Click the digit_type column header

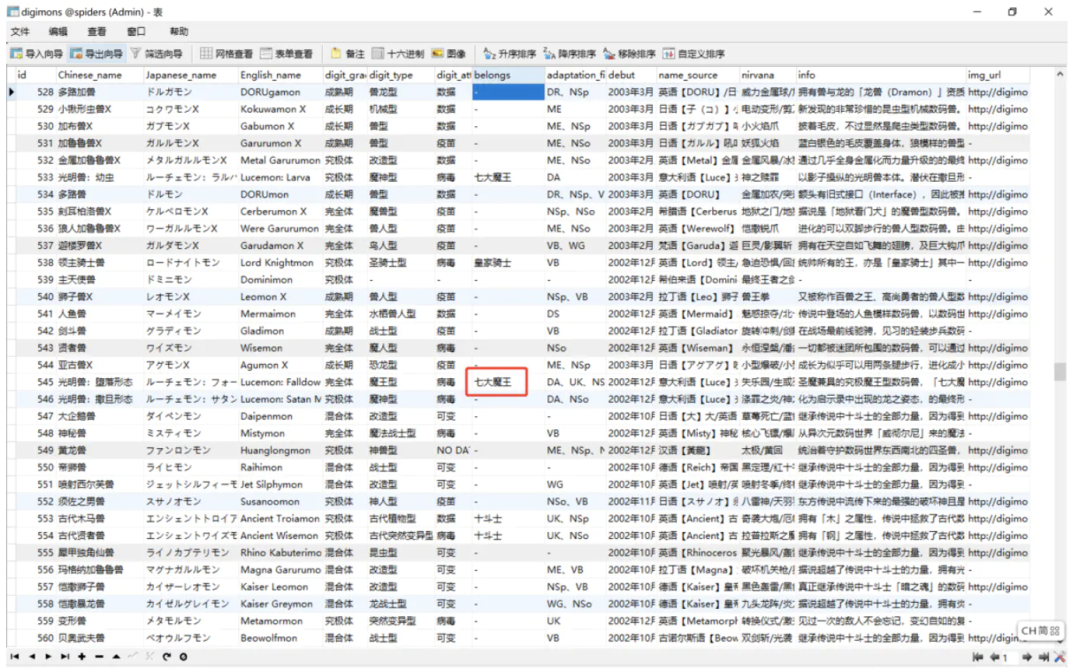coord(400,75)
